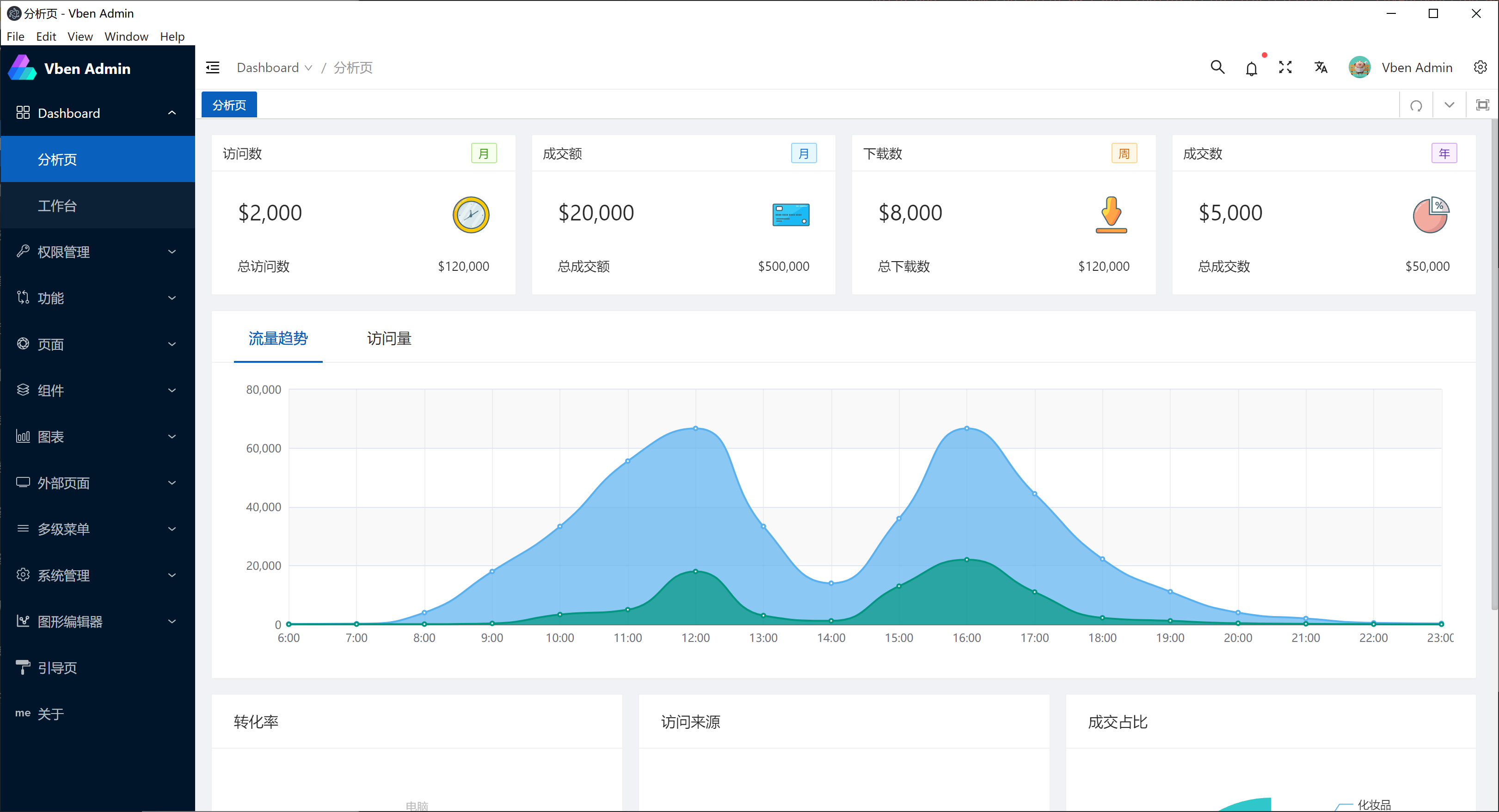Screen dimensions: 1499x812
Task: Open the notification bell
Action: point(1251,69)
